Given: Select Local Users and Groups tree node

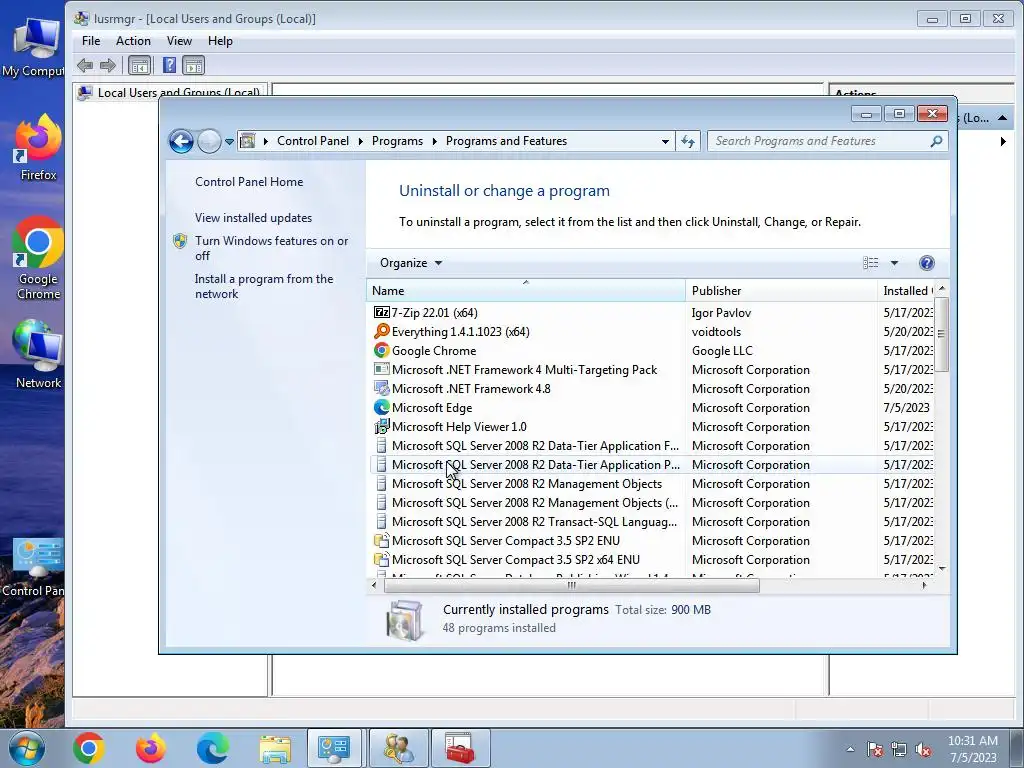Looking at the screenshot, I should click(x=170, y=92).
